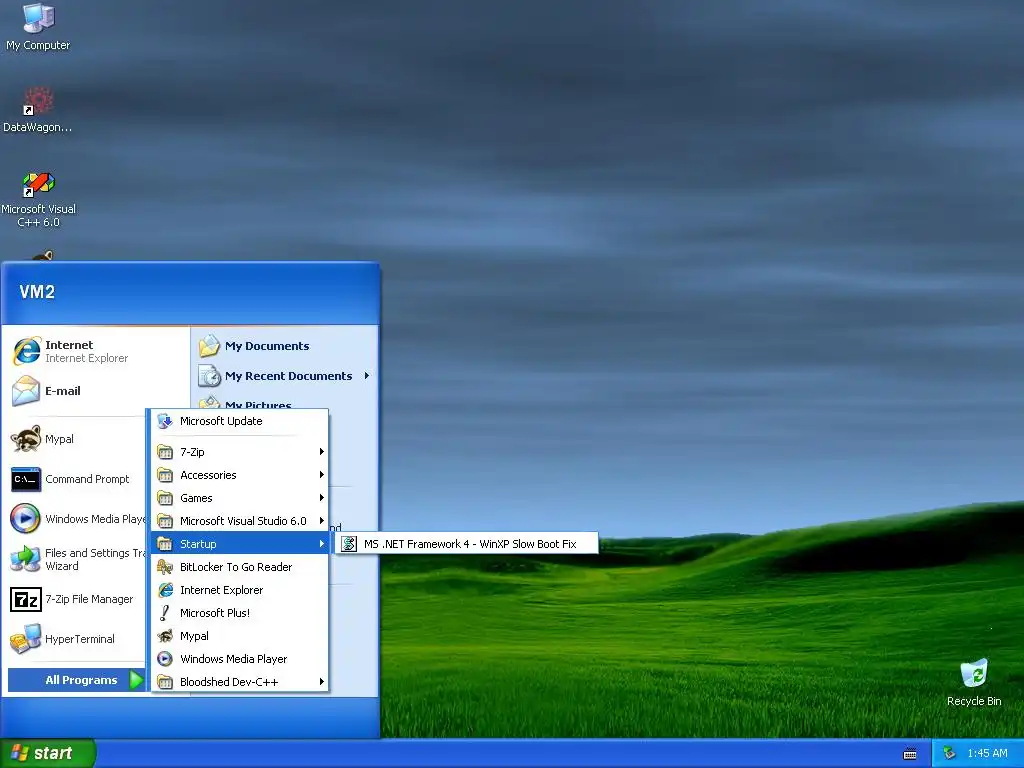
Task: Click the Microsoft Plus! exclamation icon
Action: point(165,613)
